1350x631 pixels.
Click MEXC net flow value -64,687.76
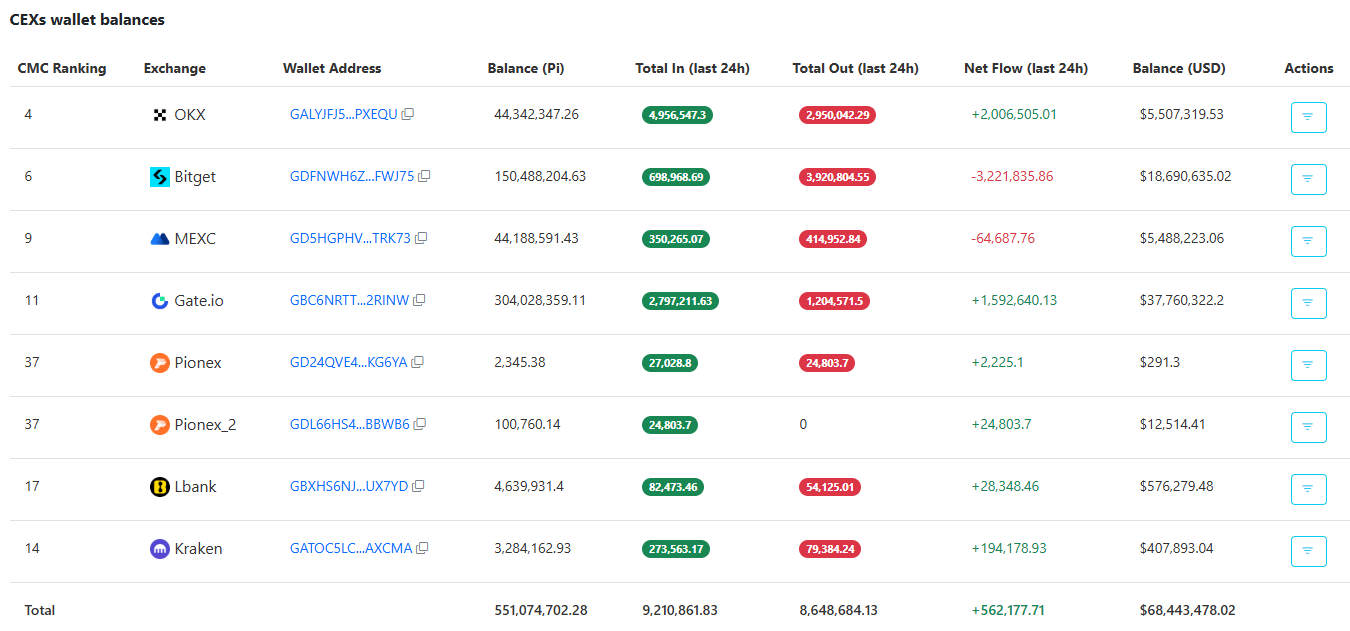(1003, 238)
